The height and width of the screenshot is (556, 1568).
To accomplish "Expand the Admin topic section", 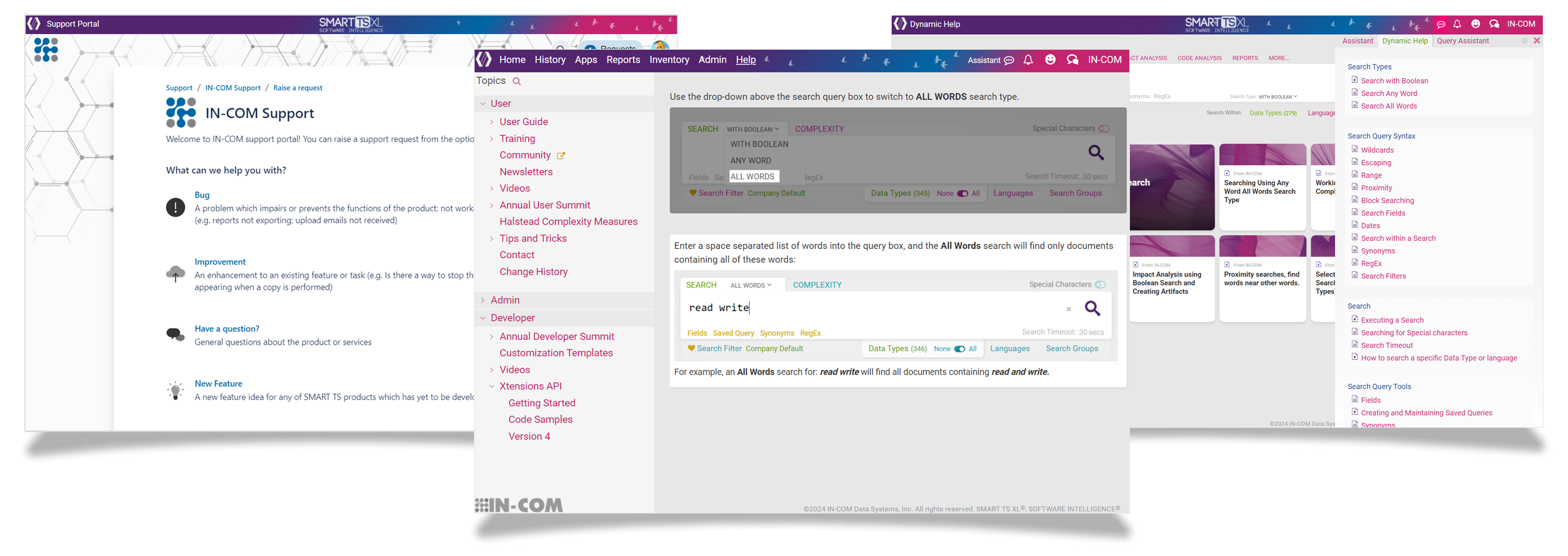I will pyautogui.click(x=483, y=300).
